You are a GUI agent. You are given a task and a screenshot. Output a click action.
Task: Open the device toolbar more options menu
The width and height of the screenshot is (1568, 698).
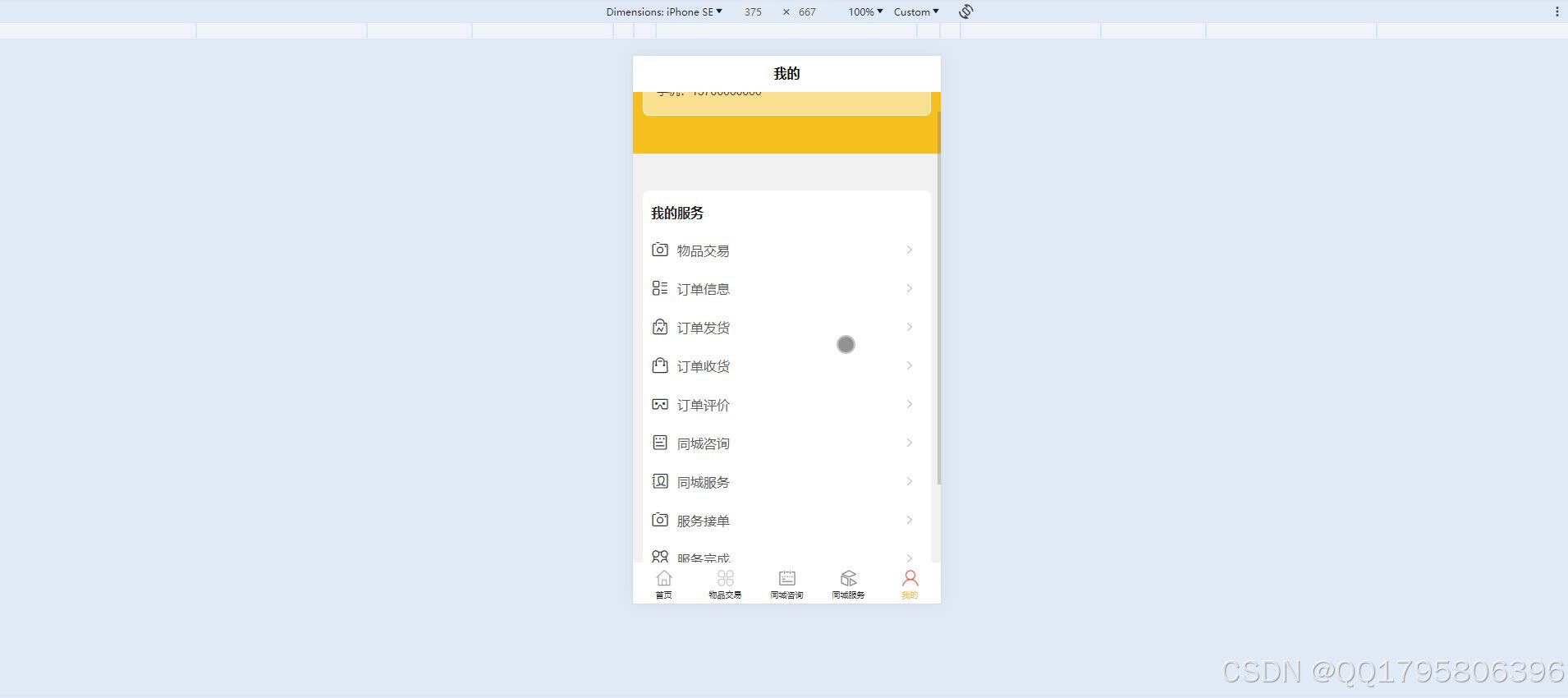[1557, 11]
